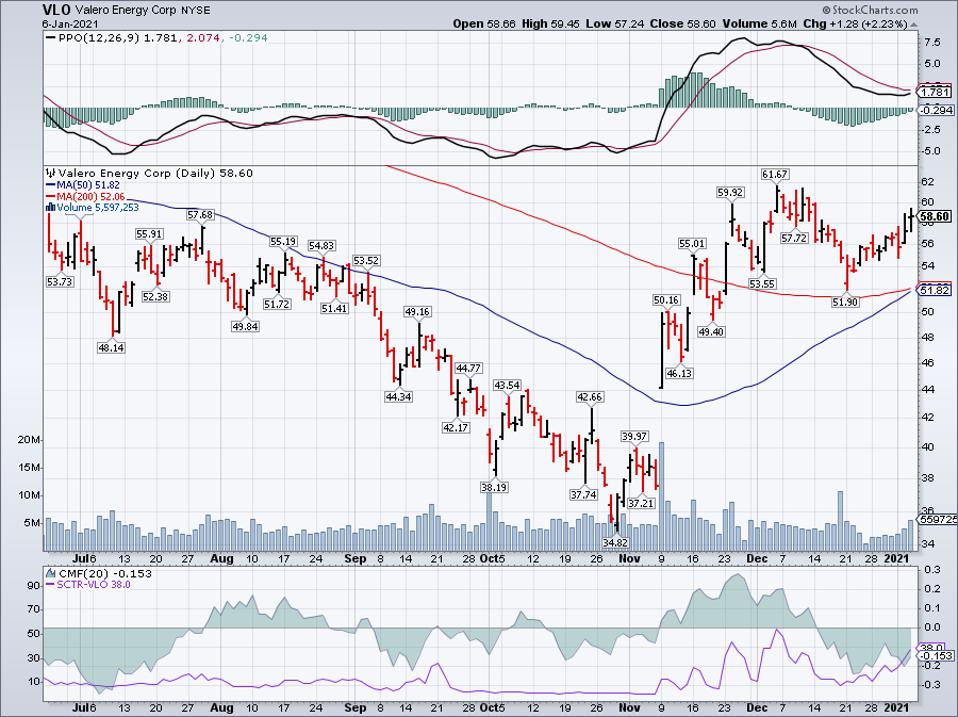
Task: Click the 53.55 trough label
Action: coord(762,284)
